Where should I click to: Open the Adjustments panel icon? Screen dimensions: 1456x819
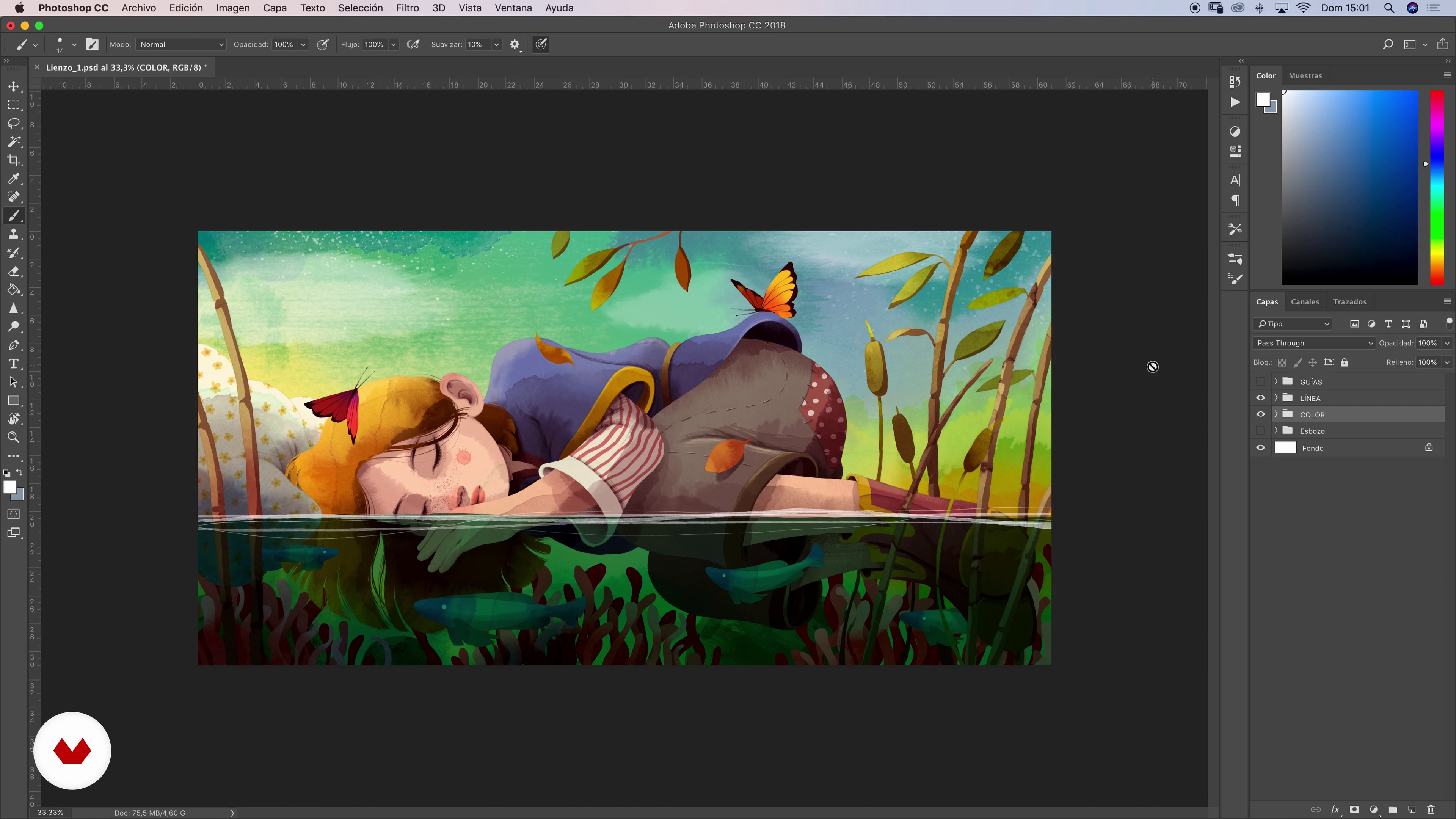coord(1235,131)
